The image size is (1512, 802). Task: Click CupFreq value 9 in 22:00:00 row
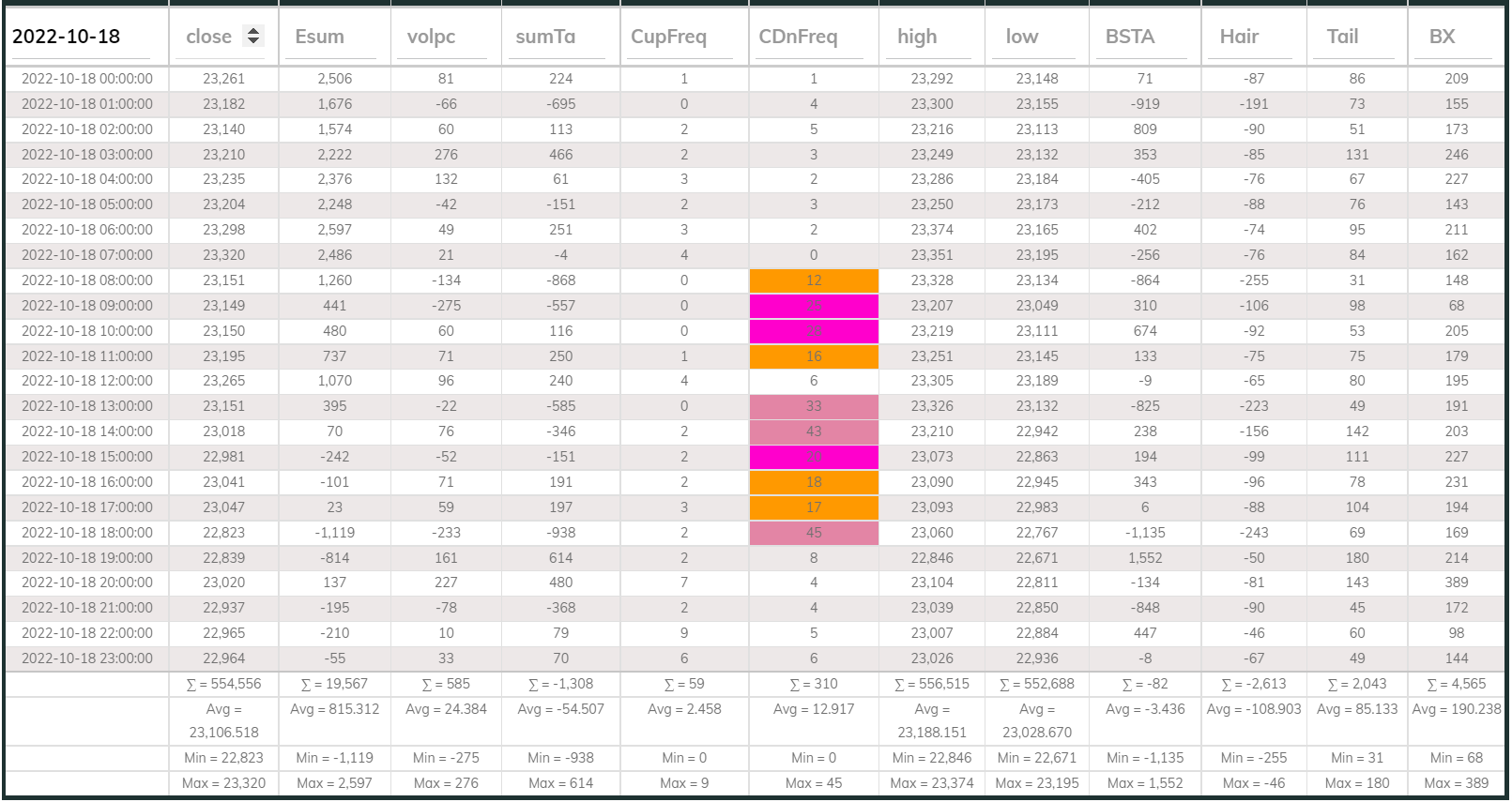click(x=684, y=633)
